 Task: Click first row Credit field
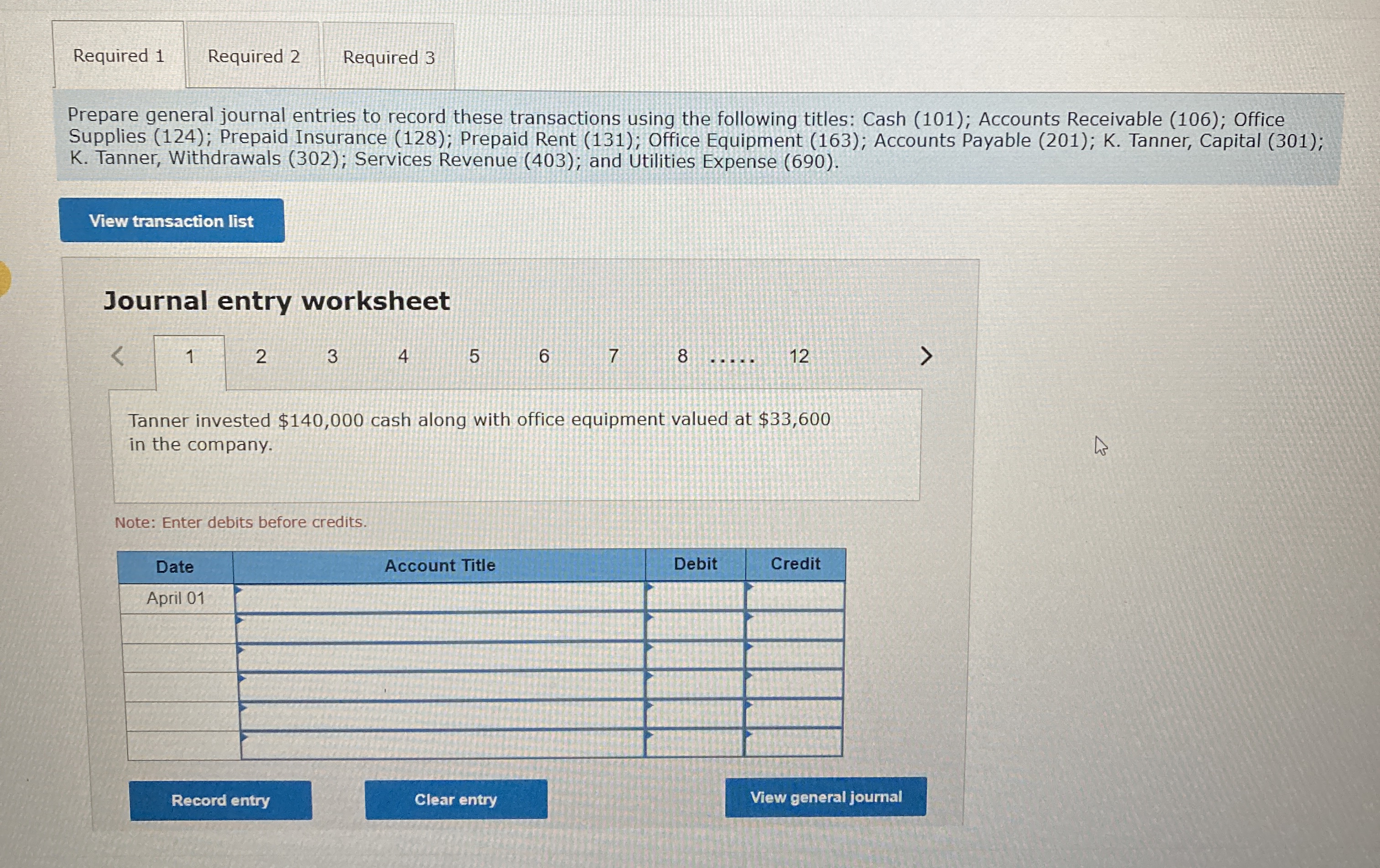795,596
